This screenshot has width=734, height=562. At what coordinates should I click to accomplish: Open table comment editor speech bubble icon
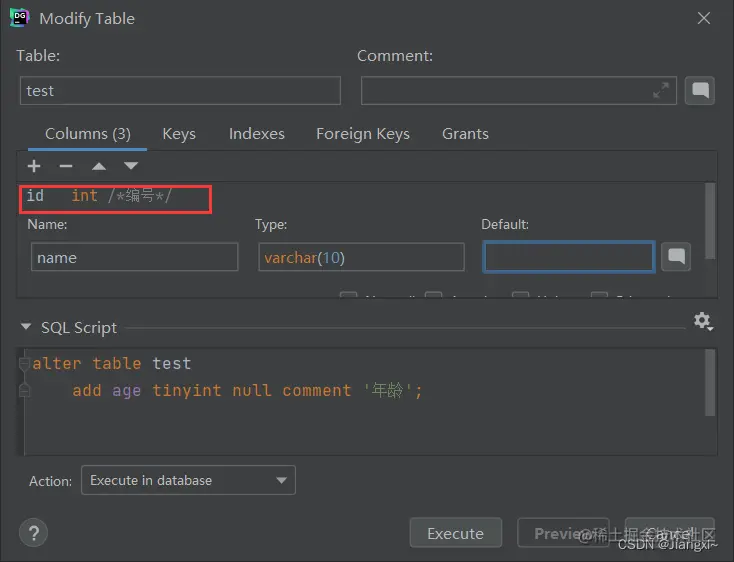click(700, 90)
